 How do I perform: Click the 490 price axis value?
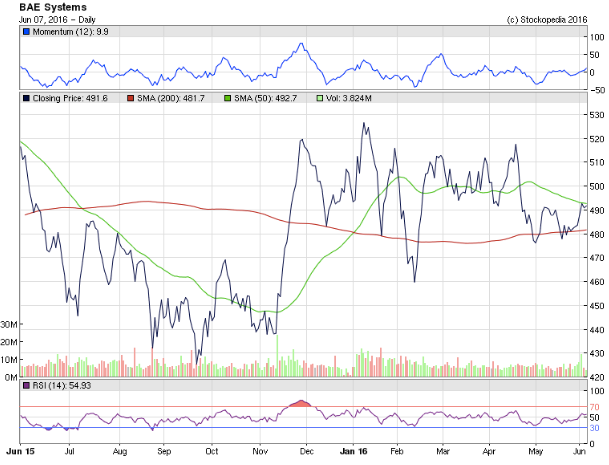597,210
